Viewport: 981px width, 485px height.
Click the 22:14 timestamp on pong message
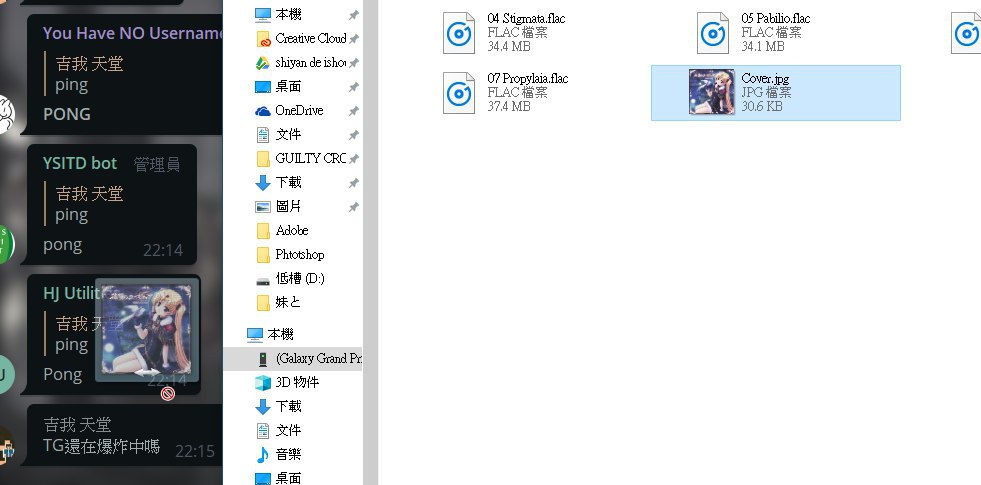click(x=163, y=250)
